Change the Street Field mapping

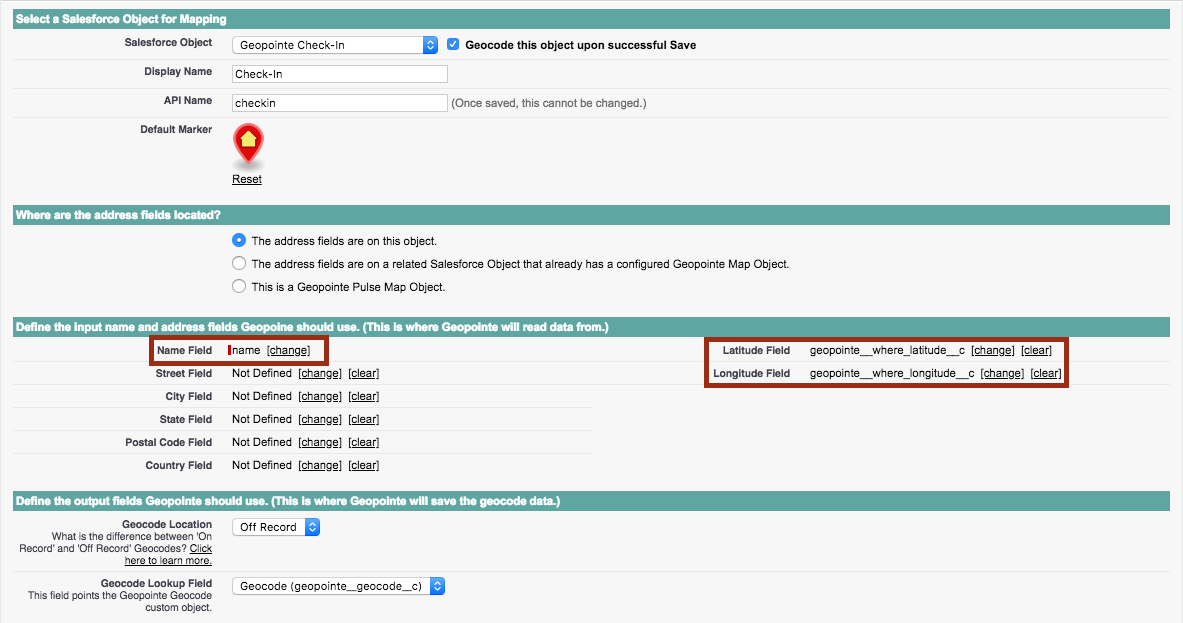click(320, 373)
